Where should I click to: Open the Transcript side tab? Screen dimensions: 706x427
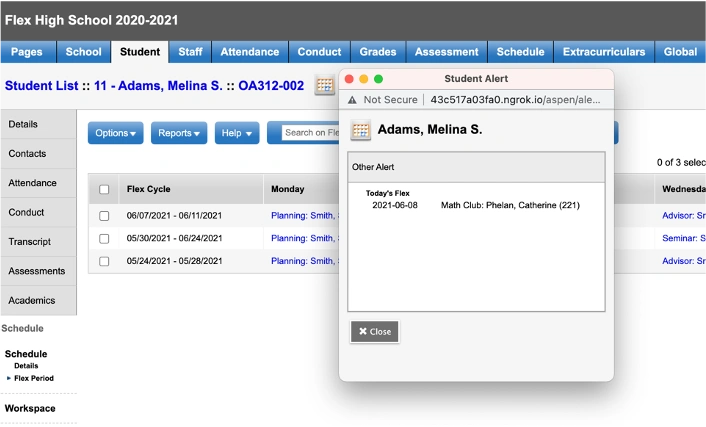(x=30, y=242)
